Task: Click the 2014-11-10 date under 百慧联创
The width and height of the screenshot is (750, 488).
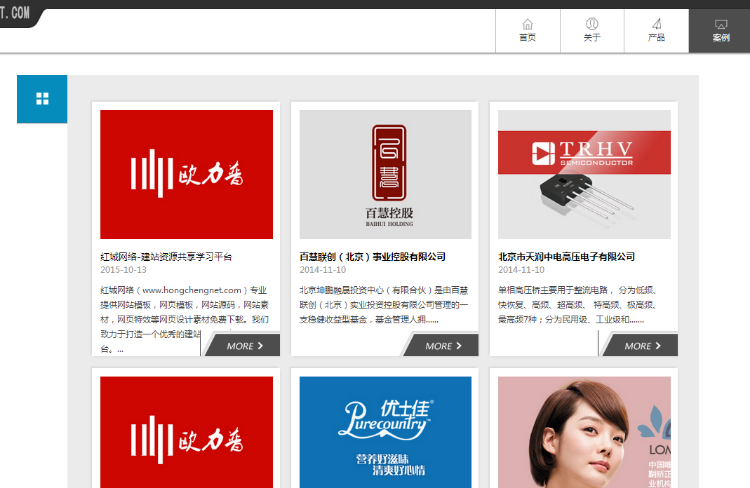Action: pyautogui.click(x=323, y=270)
